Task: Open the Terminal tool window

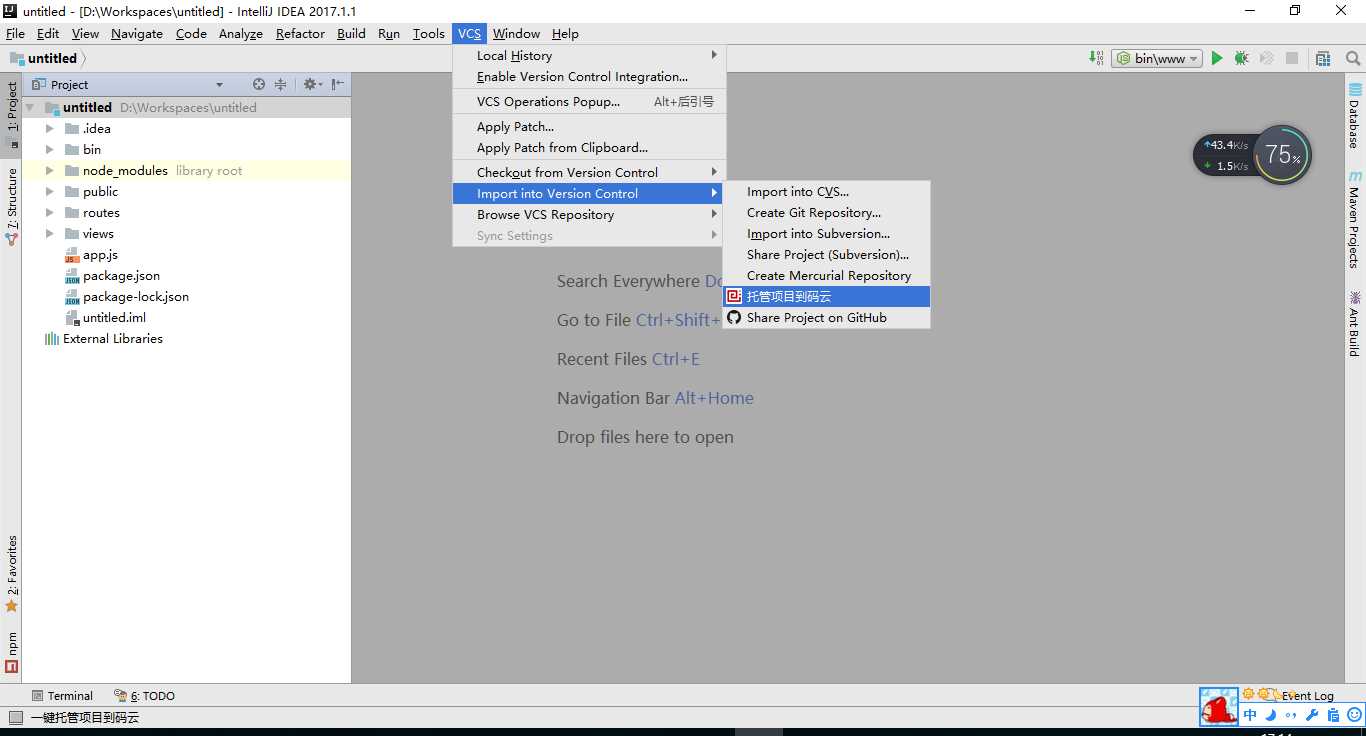Action: [x=62, y=696]
